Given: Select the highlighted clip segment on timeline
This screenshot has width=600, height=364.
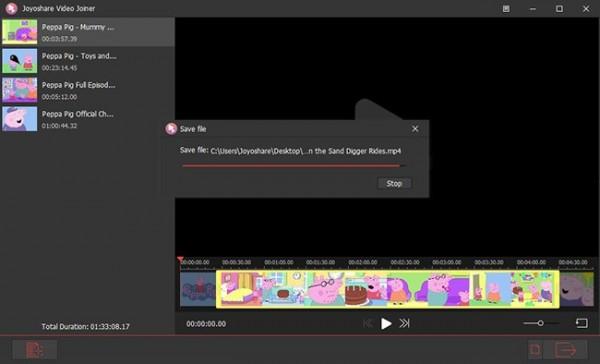Looking at the screenshot, I should [388, 289].
